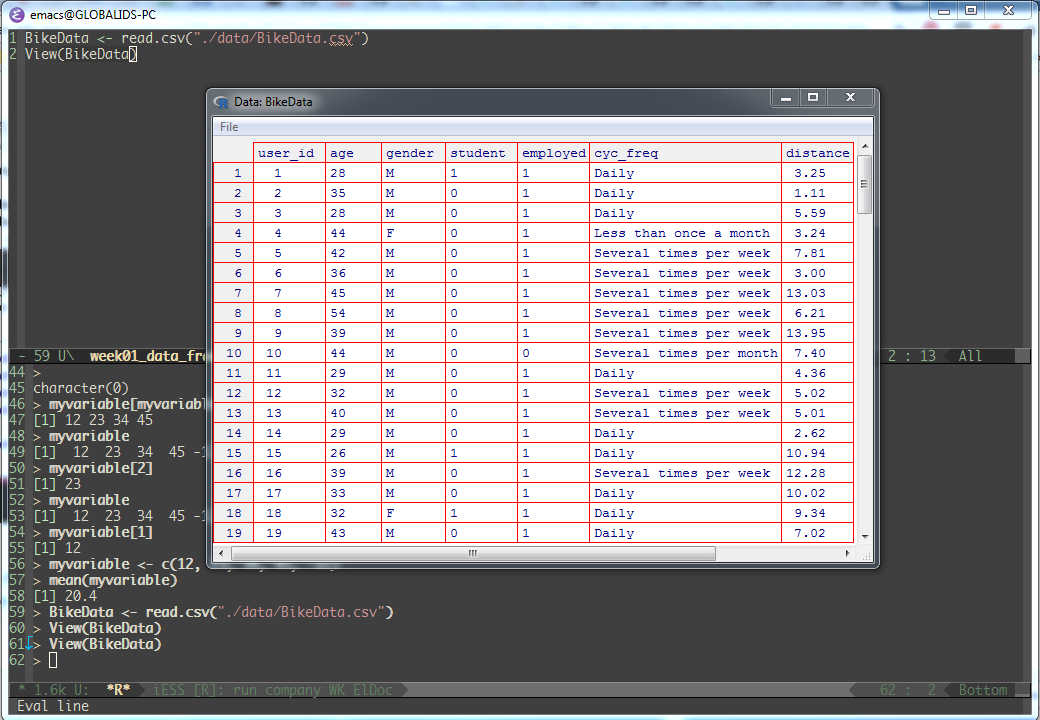Click the 'iESS [R]: run' mode indicator
The width and height of the screenshot is (1040, 720).
(206, 690)
